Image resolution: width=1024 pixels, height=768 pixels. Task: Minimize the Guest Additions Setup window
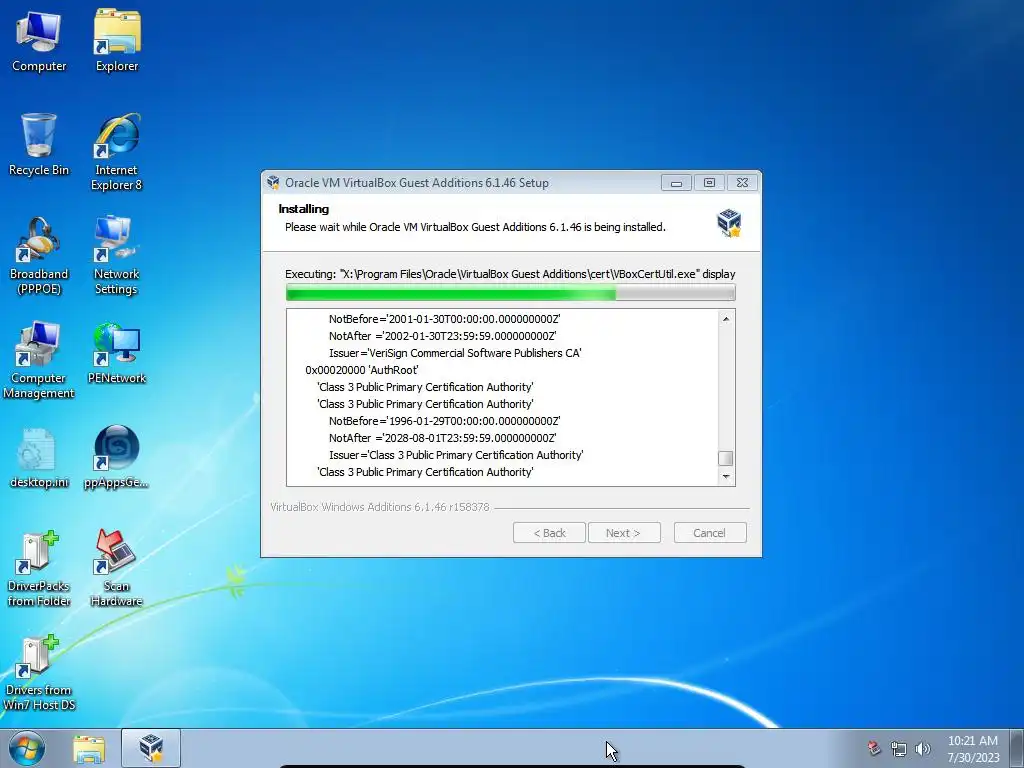tap(676, 183)
